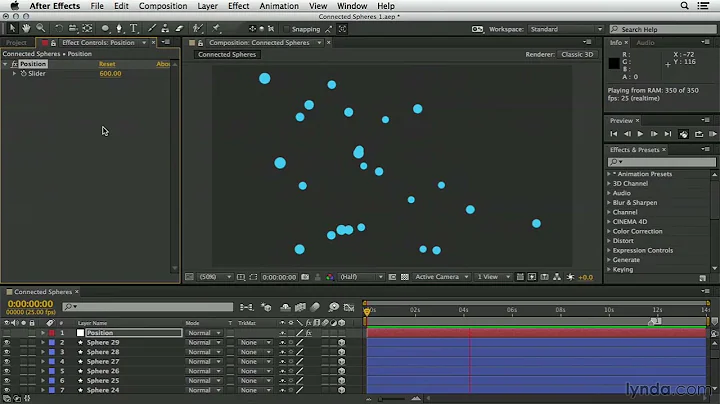
Task: Select the Hand tool
Action: coord(26,28)
